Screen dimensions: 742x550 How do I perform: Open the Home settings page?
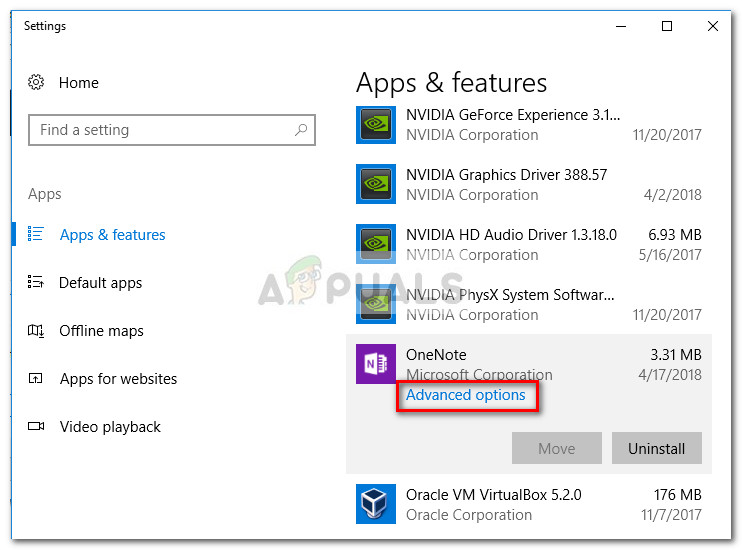point(79,83)
